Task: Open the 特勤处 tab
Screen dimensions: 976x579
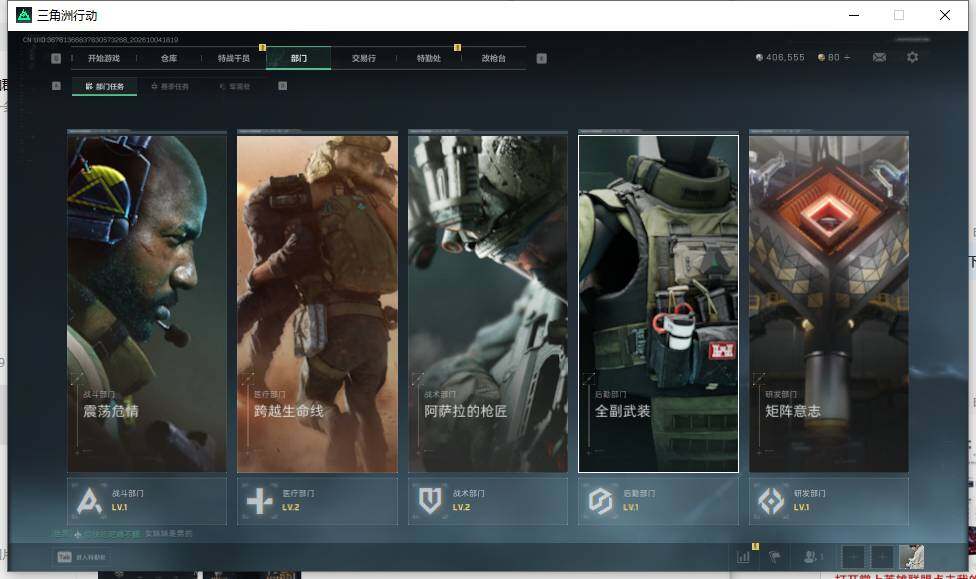Action: 428,59
